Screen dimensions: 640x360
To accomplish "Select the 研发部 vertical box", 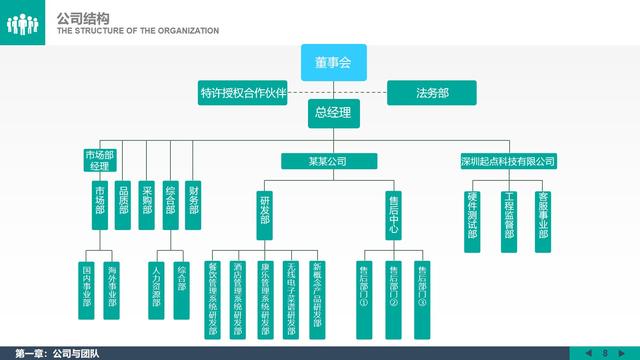I will (264, 216).
